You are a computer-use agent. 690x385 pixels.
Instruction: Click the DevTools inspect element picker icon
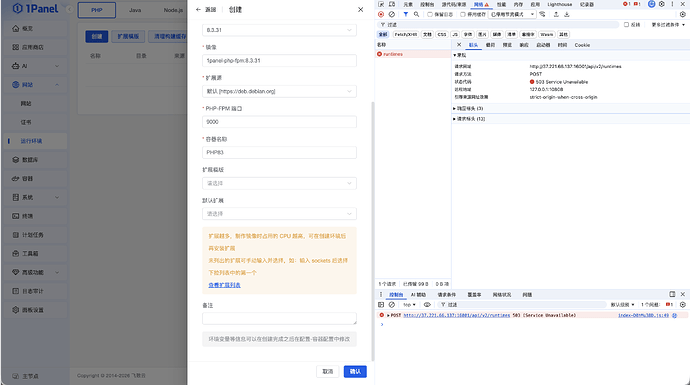pyautogui.click(x=381, y=4)
